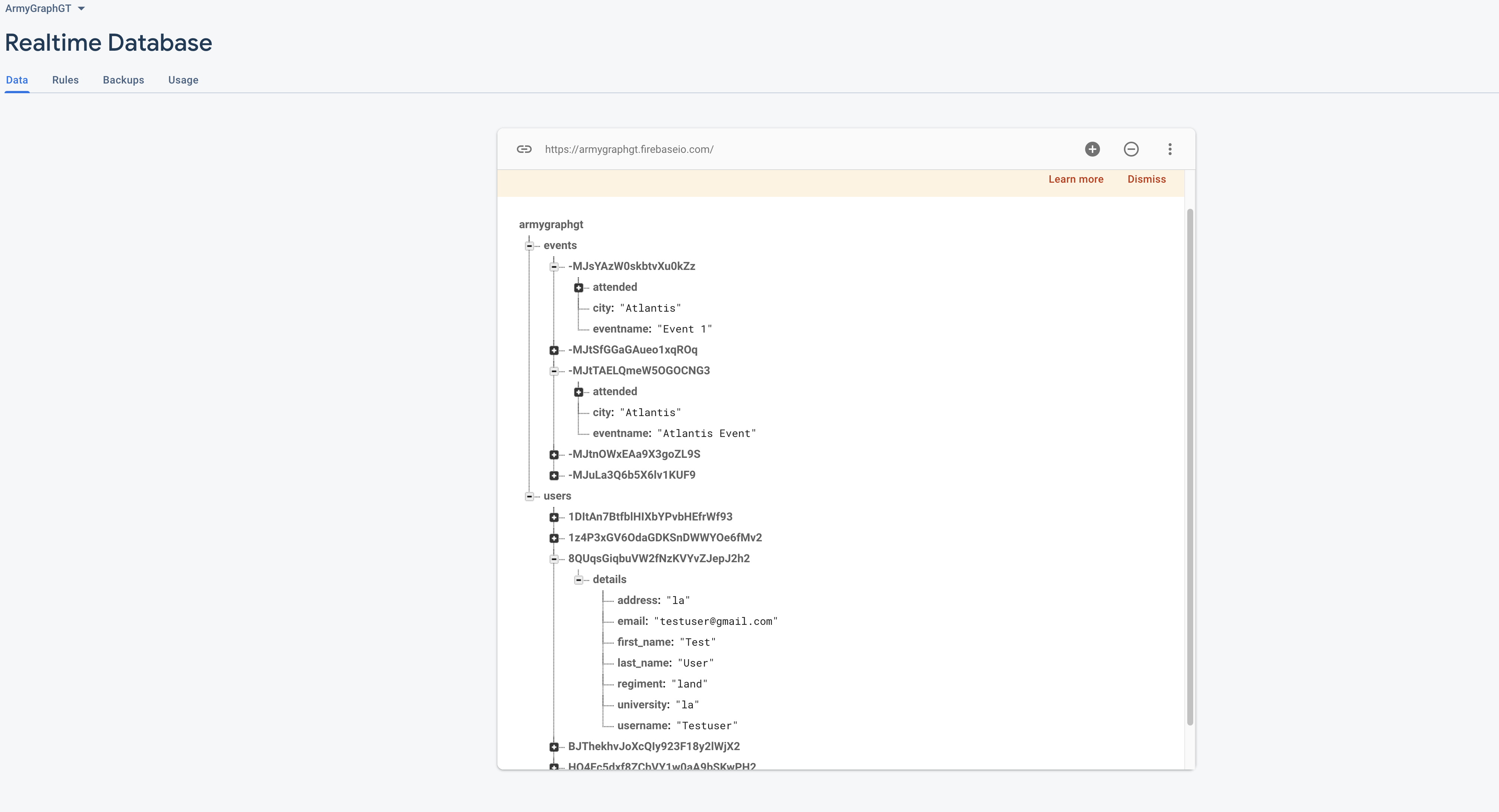Open the Backups tab
This screenshot has width=1499, height=812.
point(123,80)
